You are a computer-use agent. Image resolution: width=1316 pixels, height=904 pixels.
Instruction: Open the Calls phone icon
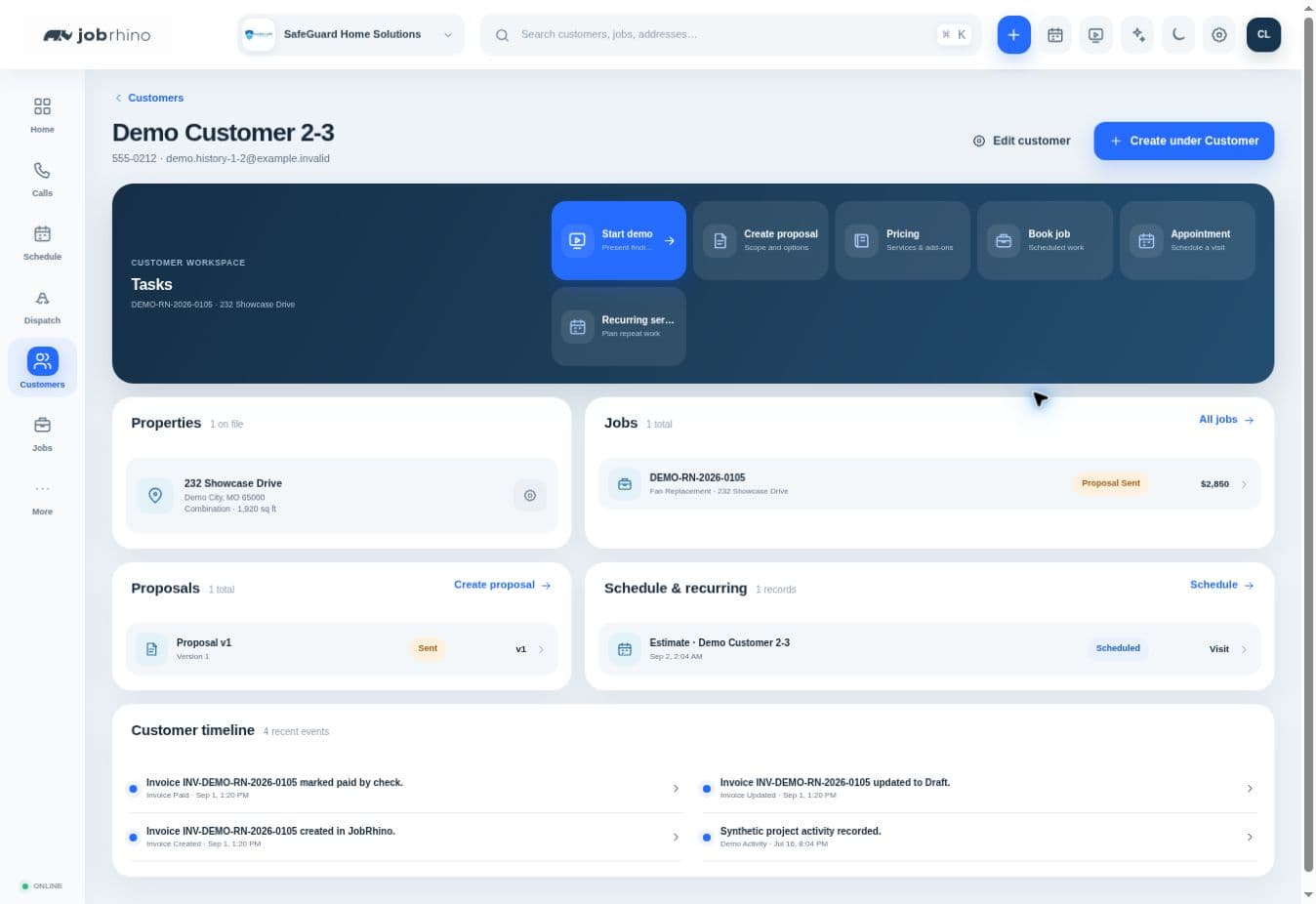click(x=42, y=170)
